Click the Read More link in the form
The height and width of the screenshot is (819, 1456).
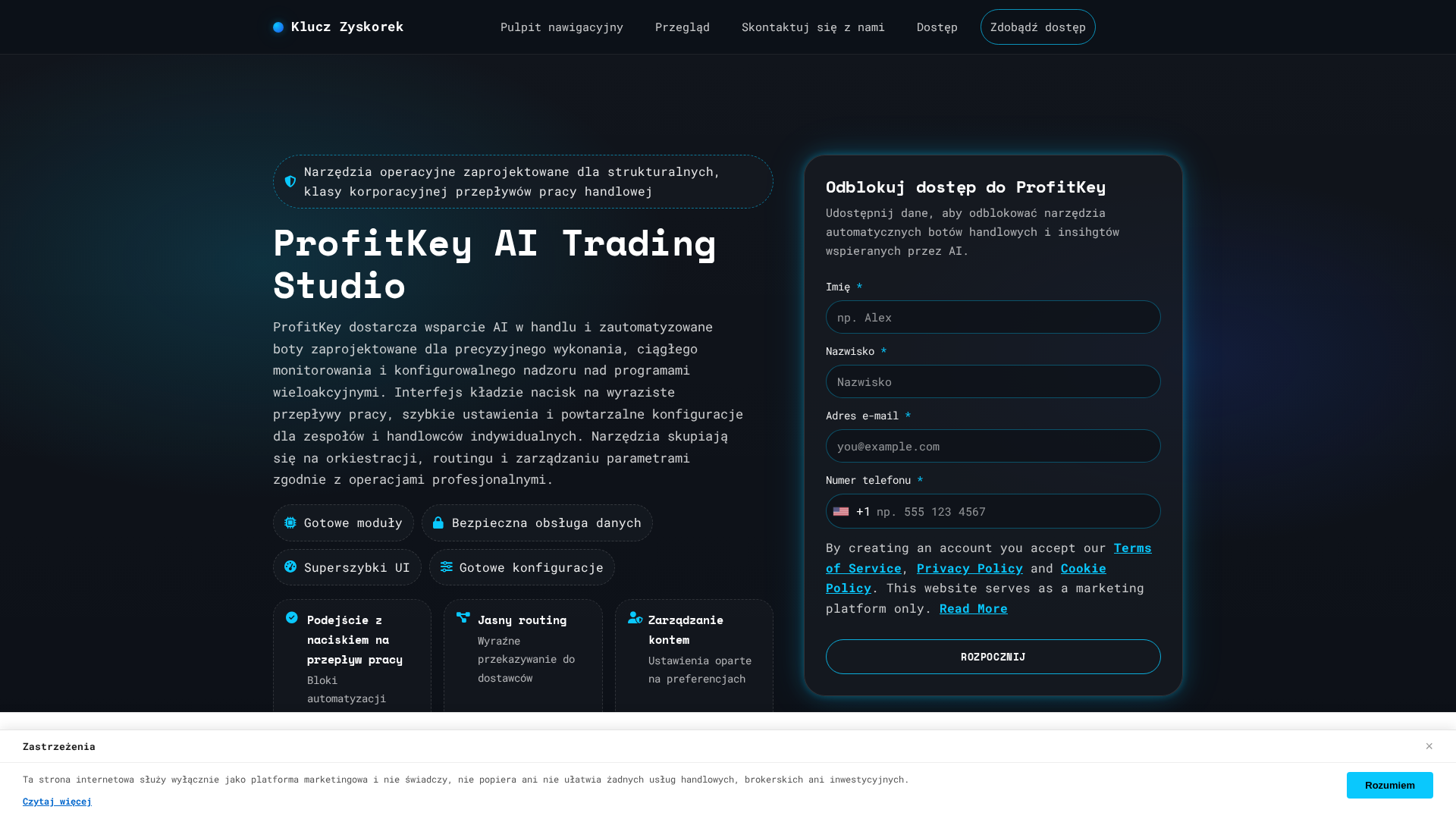coord(974,608)
